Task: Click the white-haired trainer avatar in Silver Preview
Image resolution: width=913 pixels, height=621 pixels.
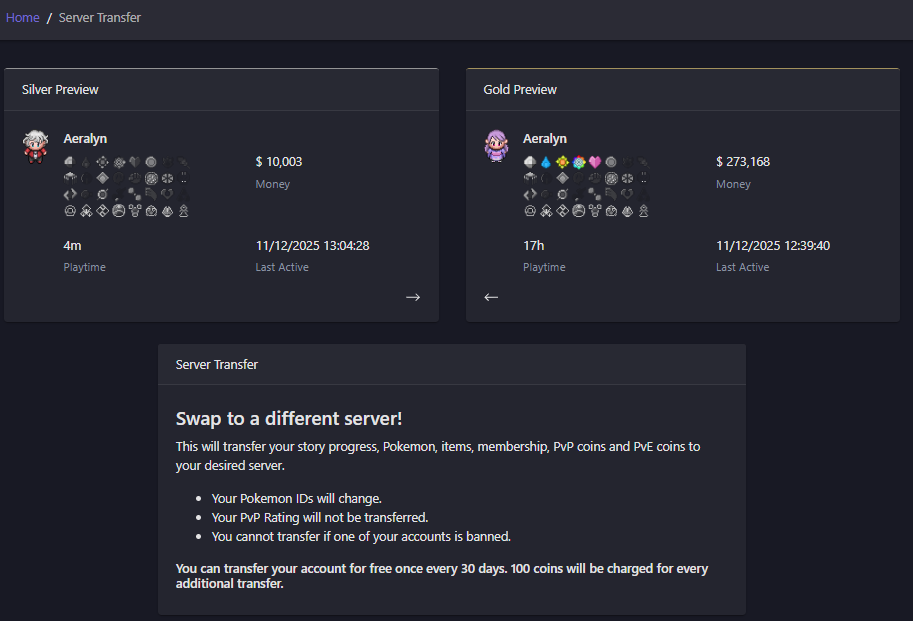Action: pos(36,146)
